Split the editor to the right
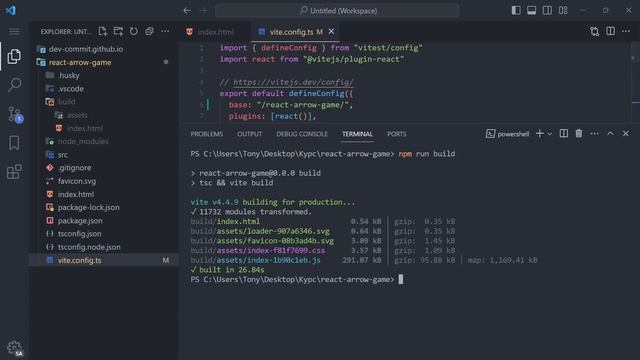 [x=610, y=31]
